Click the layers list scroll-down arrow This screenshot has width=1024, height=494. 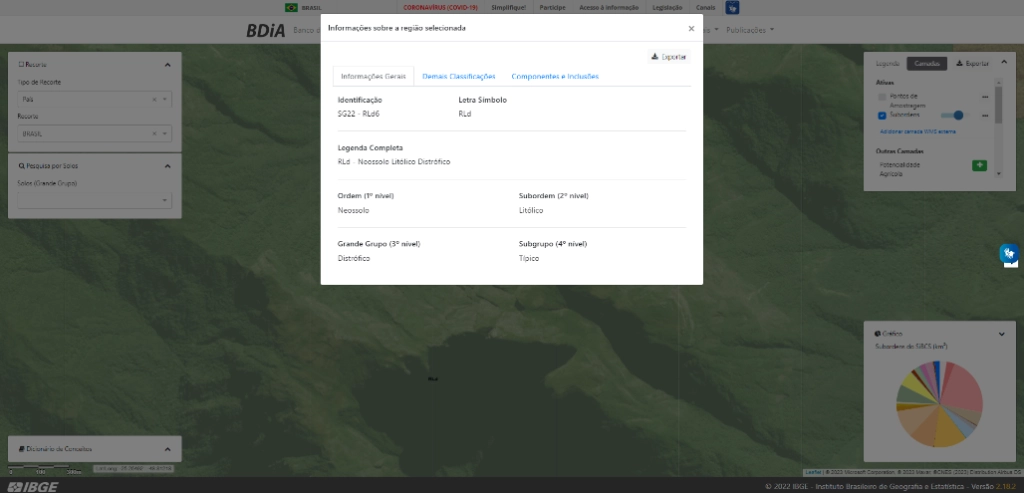[998, 174]
